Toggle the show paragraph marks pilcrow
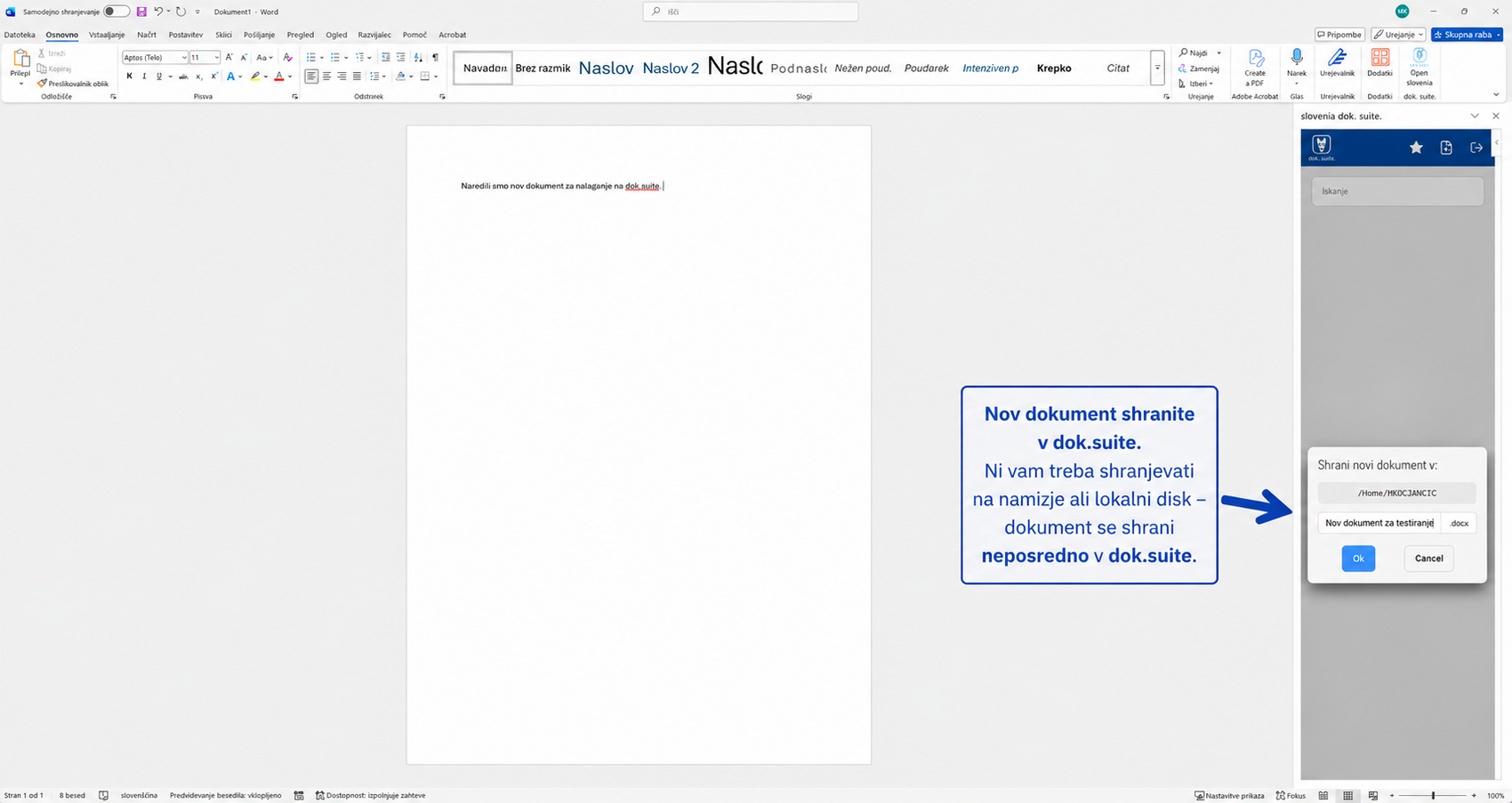This screenshot has width=1512, height=803. 435,57
